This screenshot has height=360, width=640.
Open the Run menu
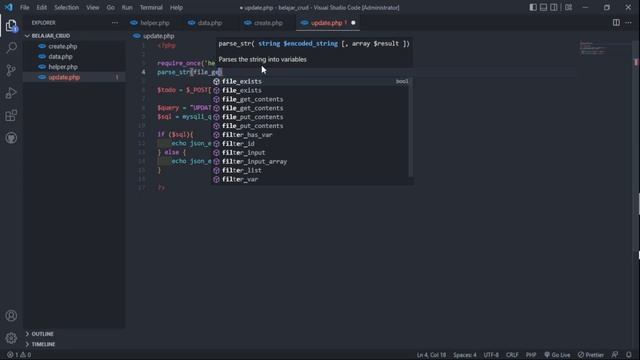(x=127, y=7)
